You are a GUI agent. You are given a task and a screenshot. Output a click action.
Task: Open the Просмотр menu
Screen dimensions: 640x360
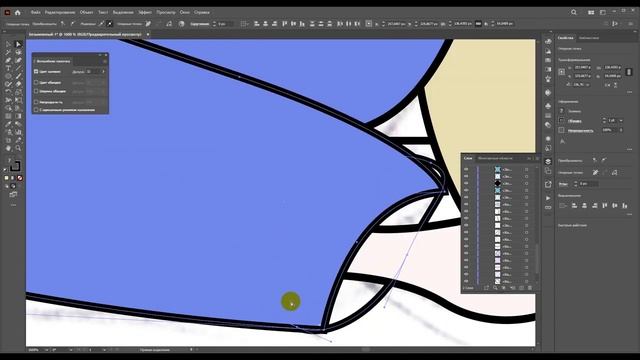click(166, 12)
